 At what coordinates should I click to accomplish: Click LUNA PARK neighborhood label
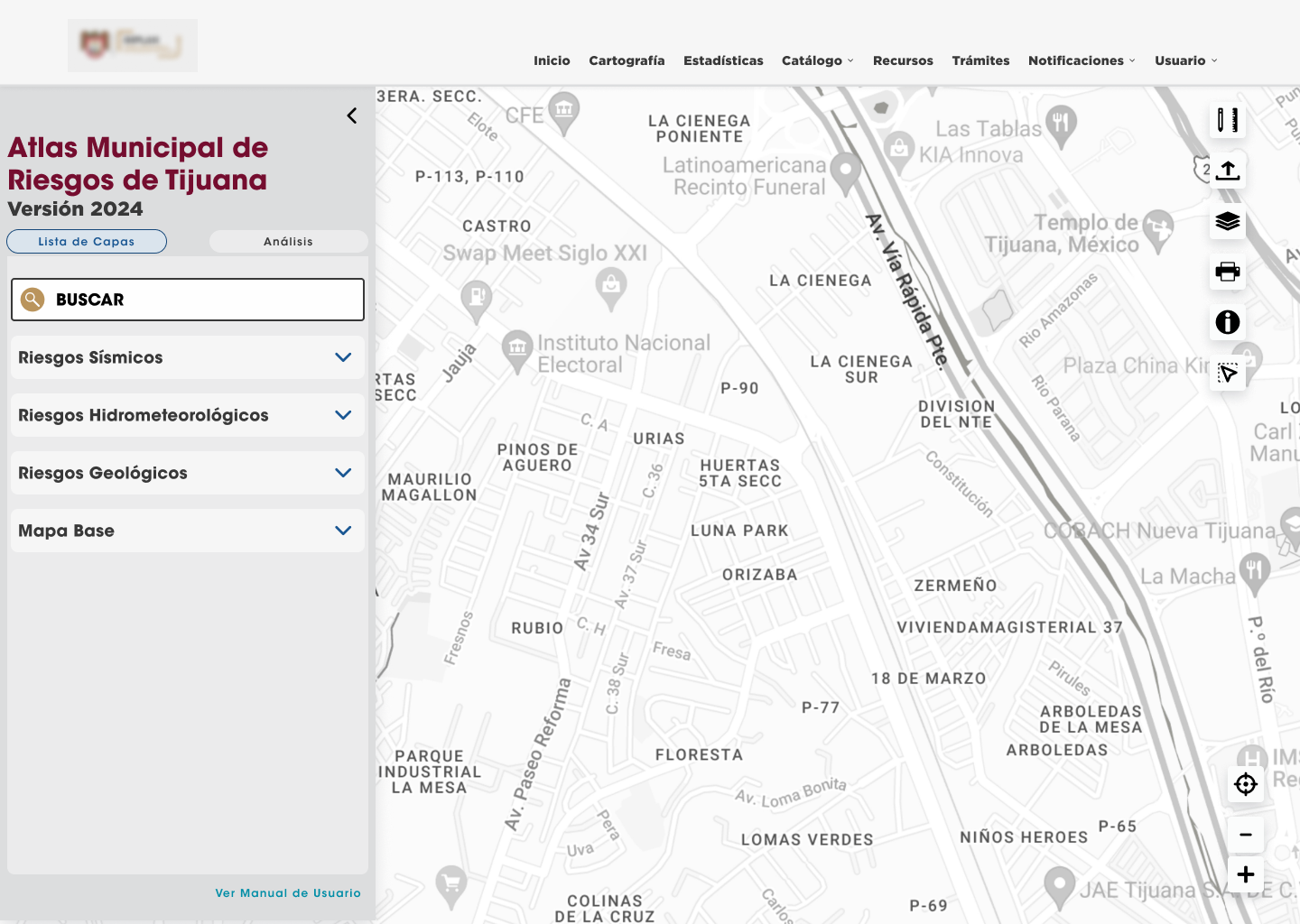tap(740, 531)
